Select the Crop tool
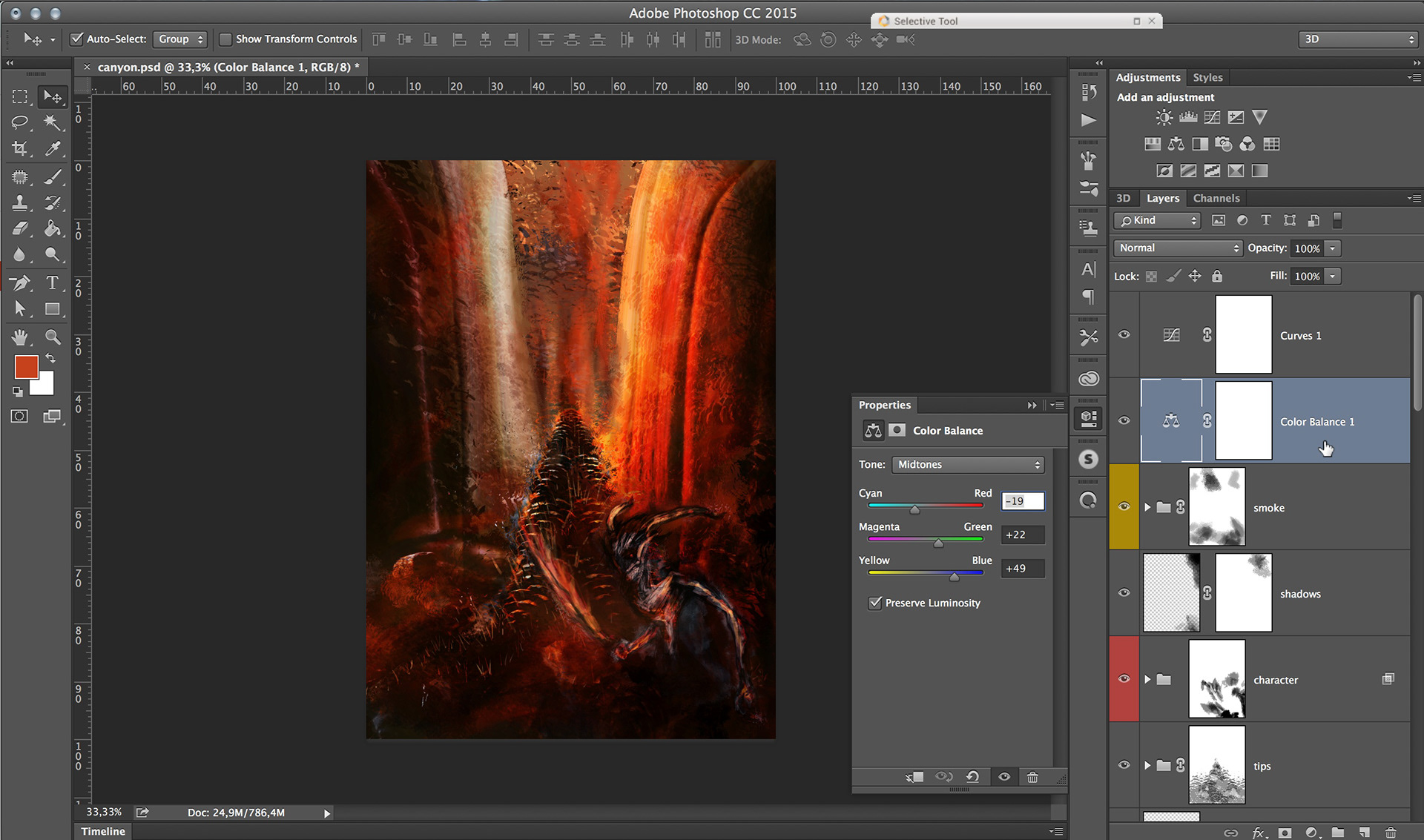 (20, 148)
